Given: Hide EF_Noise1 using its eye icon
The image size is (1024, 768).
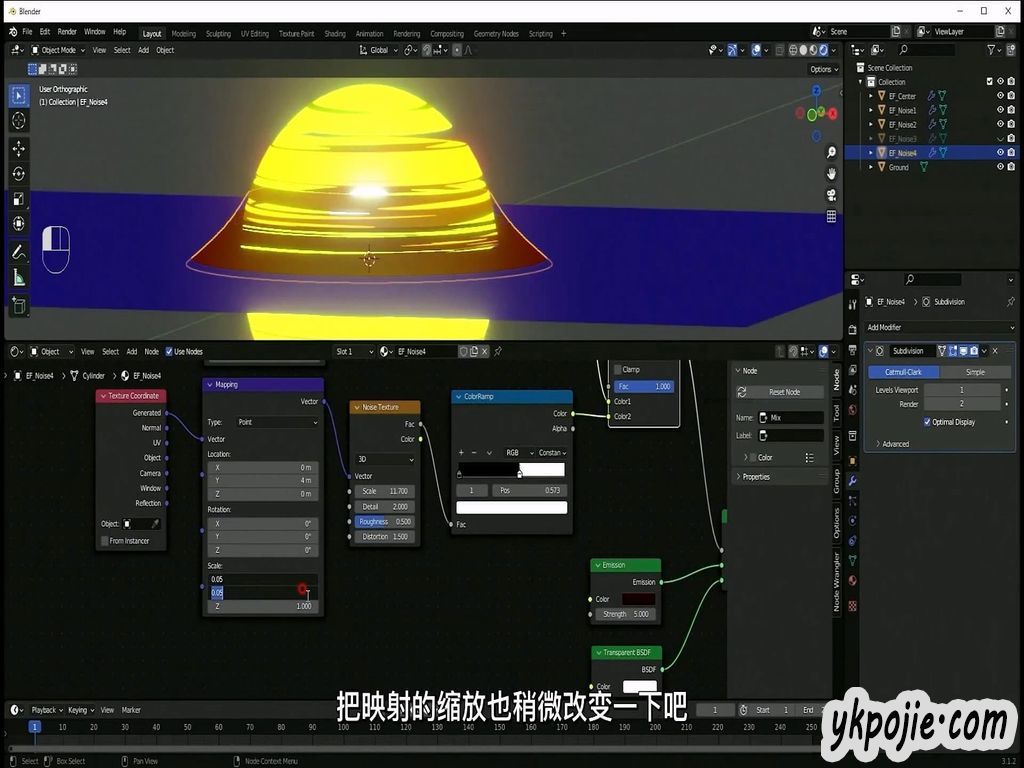Looking at the screenshot, I should tap(999, 110).
